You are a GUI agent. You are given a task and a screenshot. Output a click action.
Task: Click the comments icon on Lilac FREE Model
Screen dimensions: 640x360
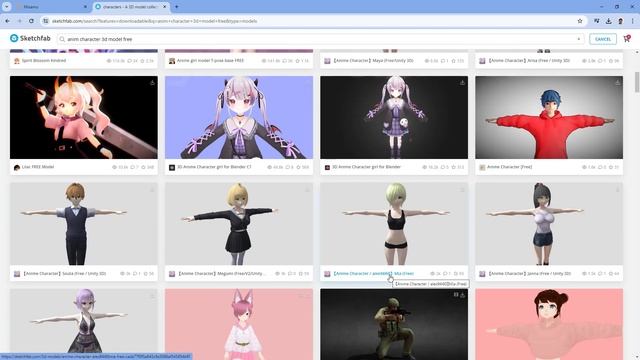[x=132, y=167]
